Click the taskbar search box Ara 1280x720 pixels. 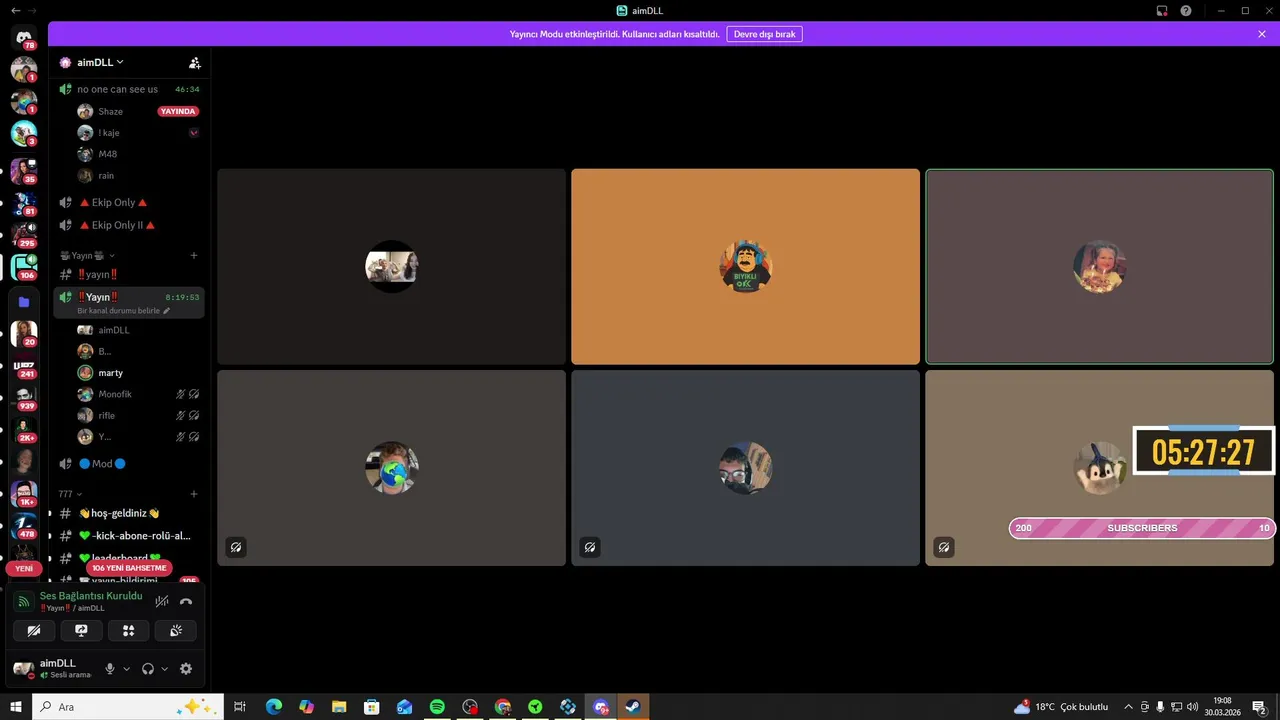[x=129, y=707]
